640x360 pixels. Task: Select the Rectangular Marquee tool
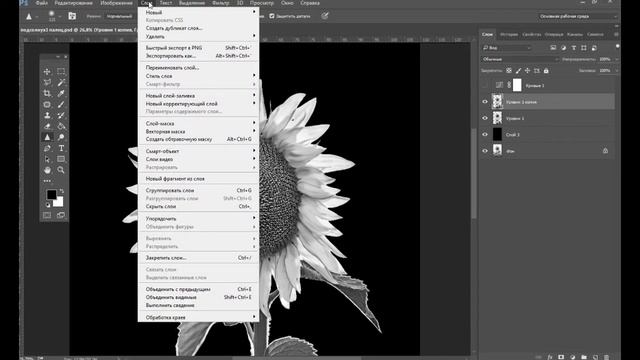click(x=61, y=72)
